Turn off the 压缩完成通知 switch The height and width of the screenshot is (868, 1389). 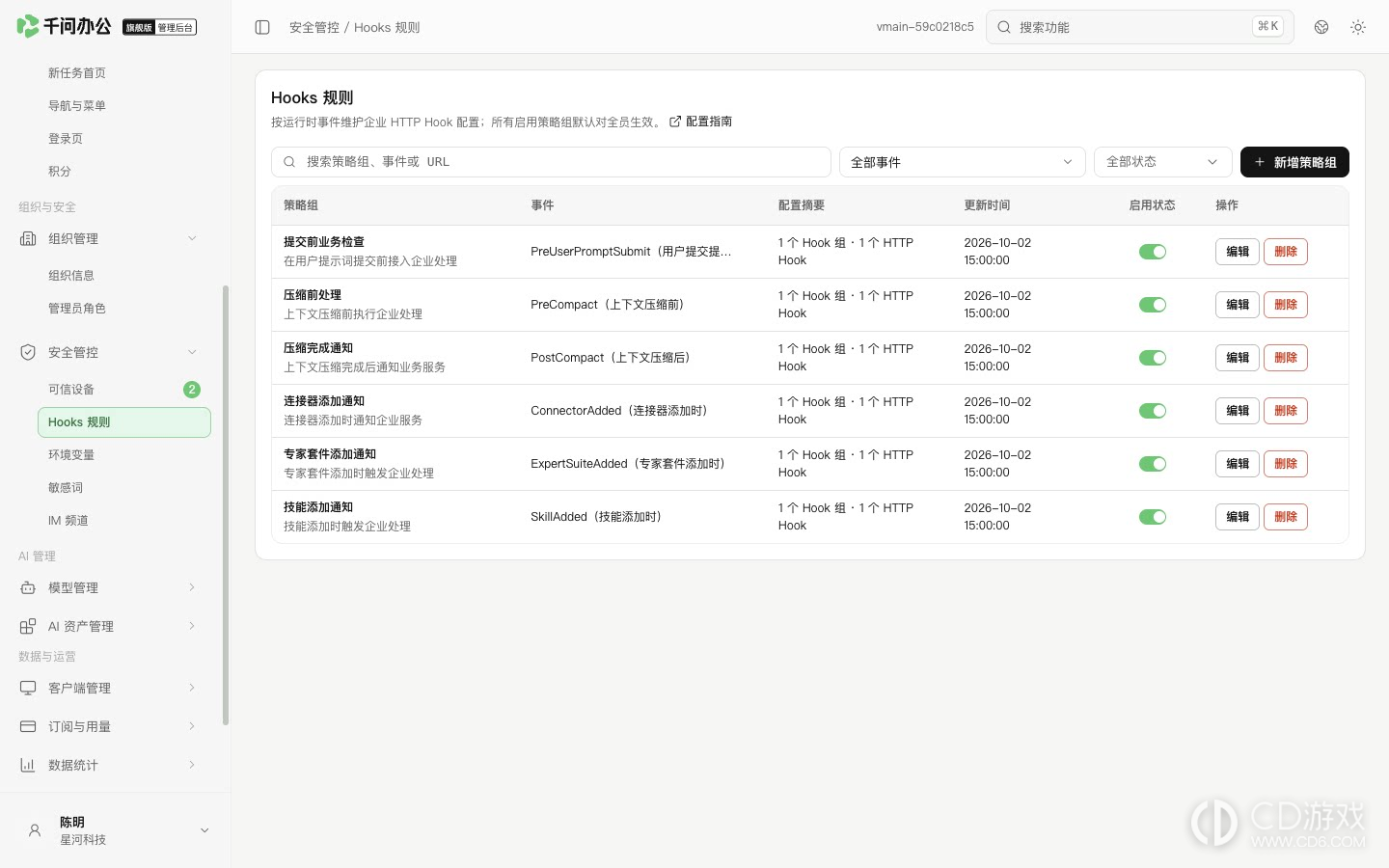pos(1153,358)
